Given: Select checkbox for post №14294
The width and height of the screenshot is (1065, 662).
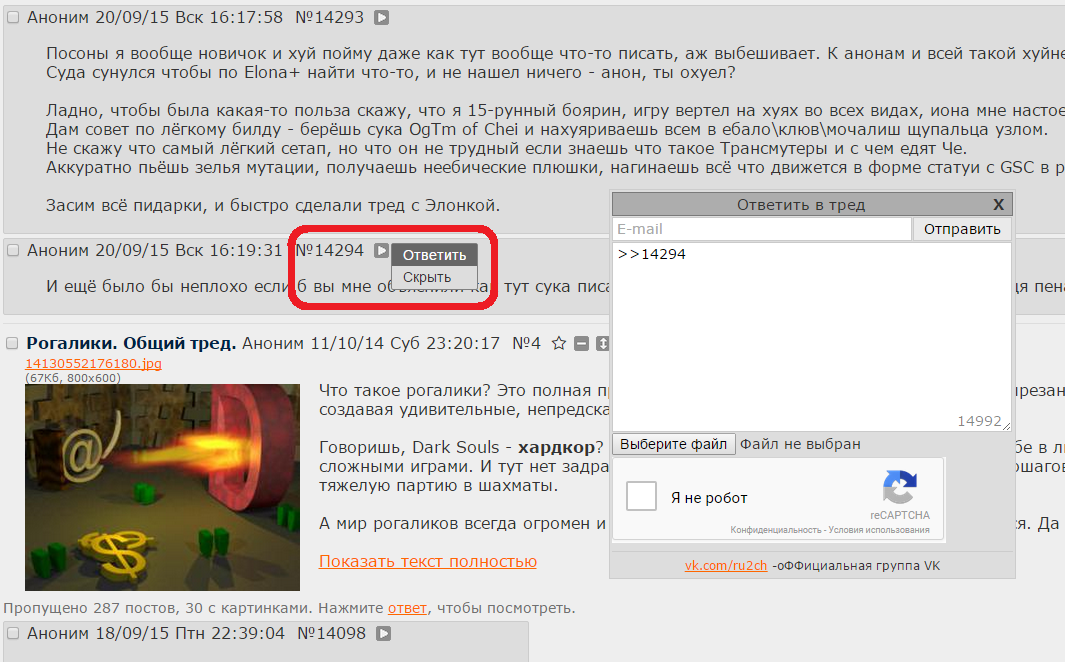Looking at the screenshot, I should [x=13, y=251].
